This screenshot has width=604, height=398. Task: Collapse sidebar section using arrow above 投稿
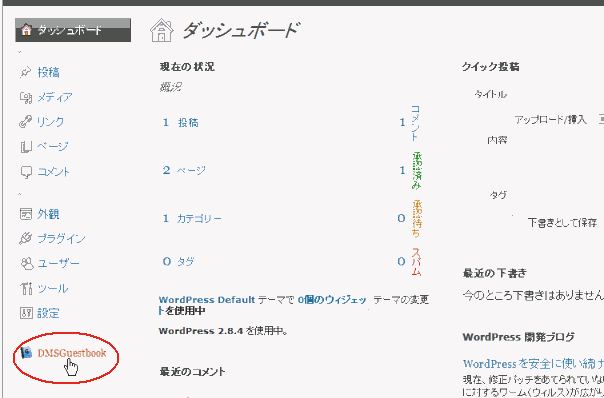click(20, 52)
